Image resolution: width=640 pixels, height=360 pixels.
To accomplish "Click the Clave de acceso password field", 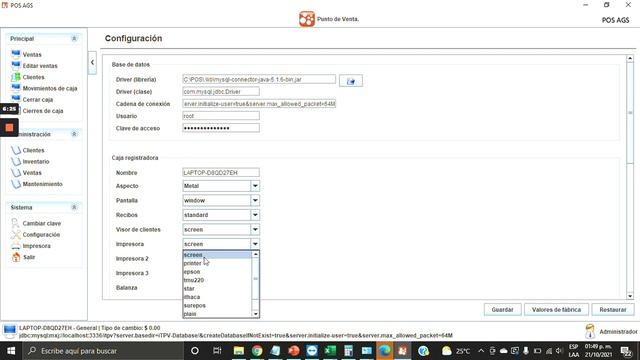I will [x=221, y=128].
